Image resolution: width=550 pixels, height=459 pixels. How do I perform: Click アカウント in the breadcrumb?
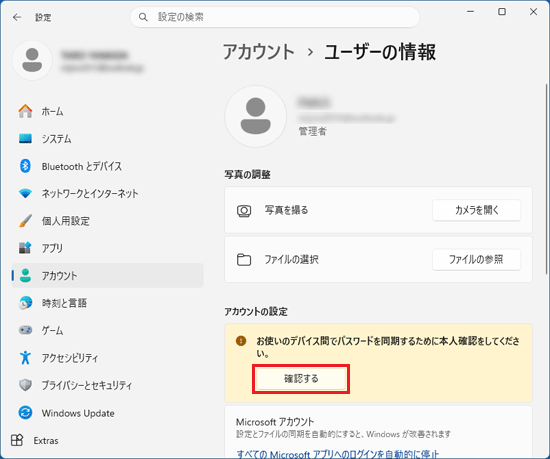coord(259,52)
